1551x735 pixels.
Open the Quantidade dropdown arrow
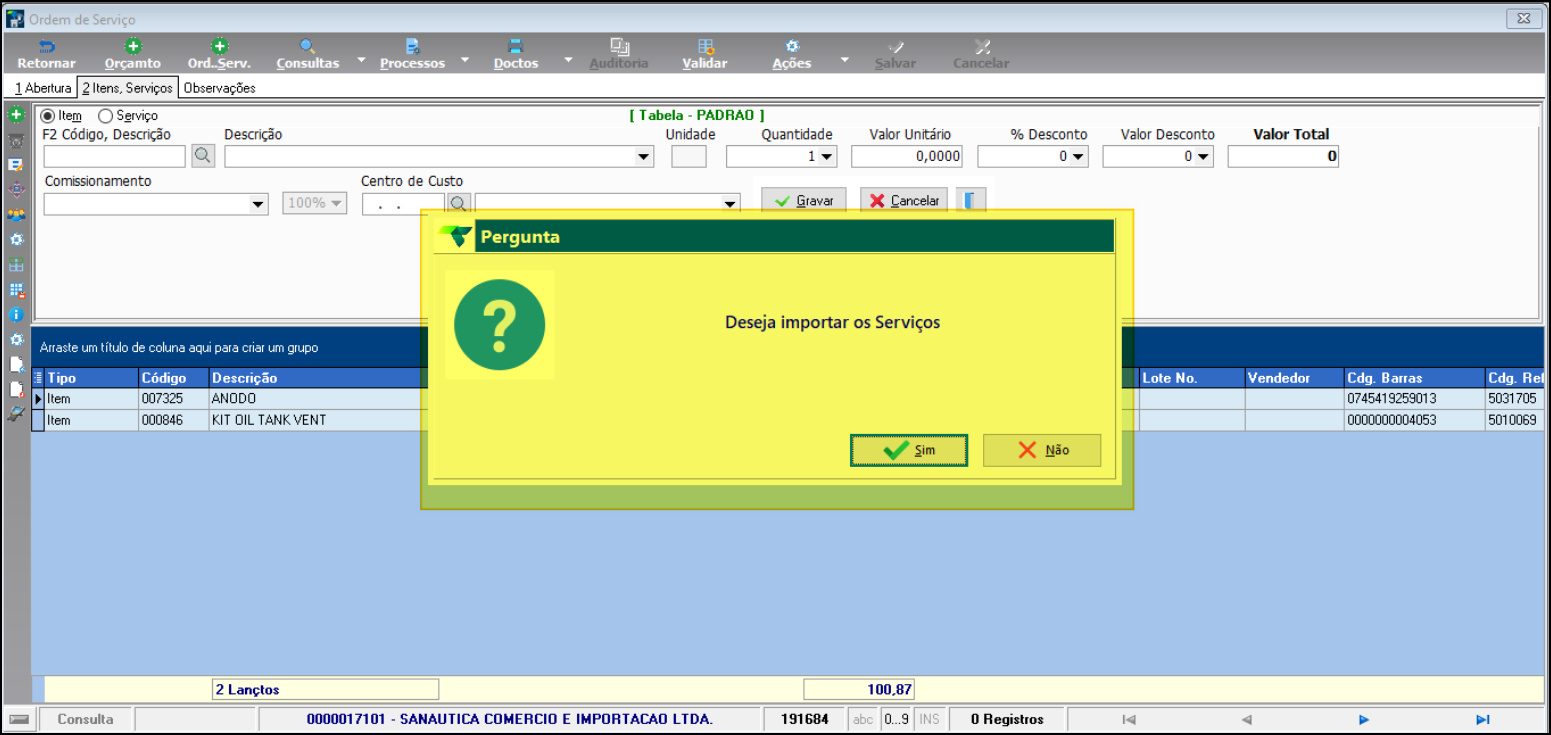(x=827, y=157)
